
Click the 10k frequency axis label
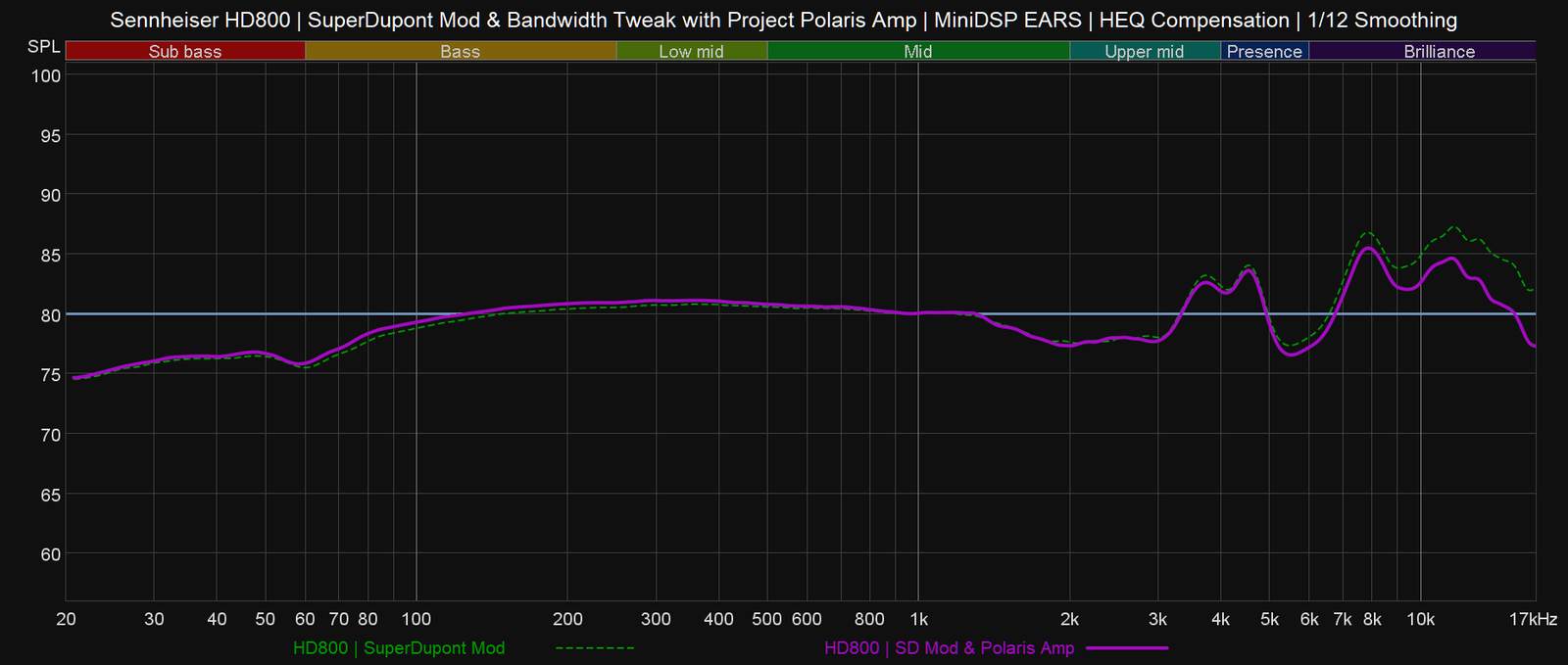[1420, 619]
